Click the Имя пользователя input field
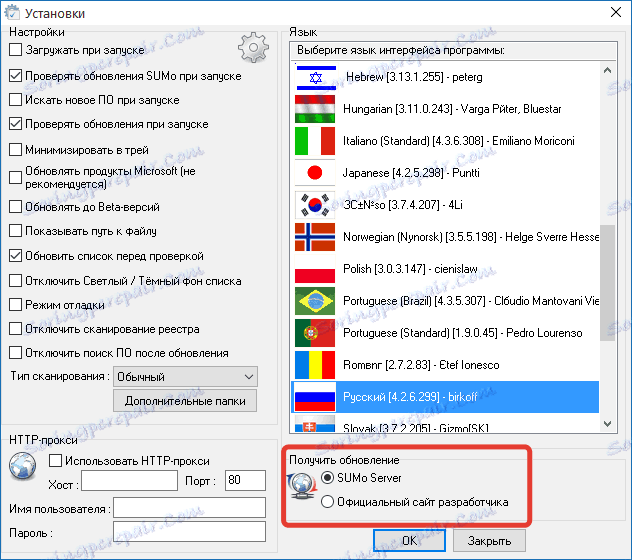The image size is (632, 560). [x=189, y=507]
